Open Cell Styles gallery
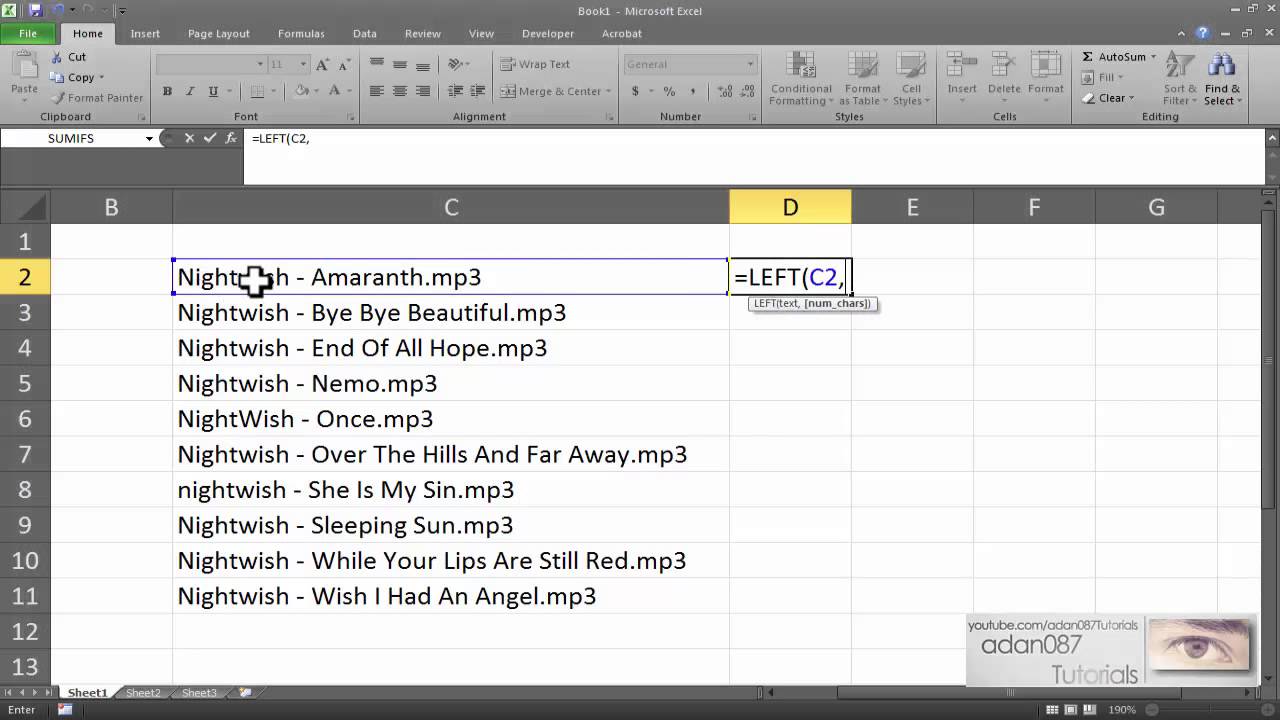Viewport: 1280px width, 720px height. (909, 79)
